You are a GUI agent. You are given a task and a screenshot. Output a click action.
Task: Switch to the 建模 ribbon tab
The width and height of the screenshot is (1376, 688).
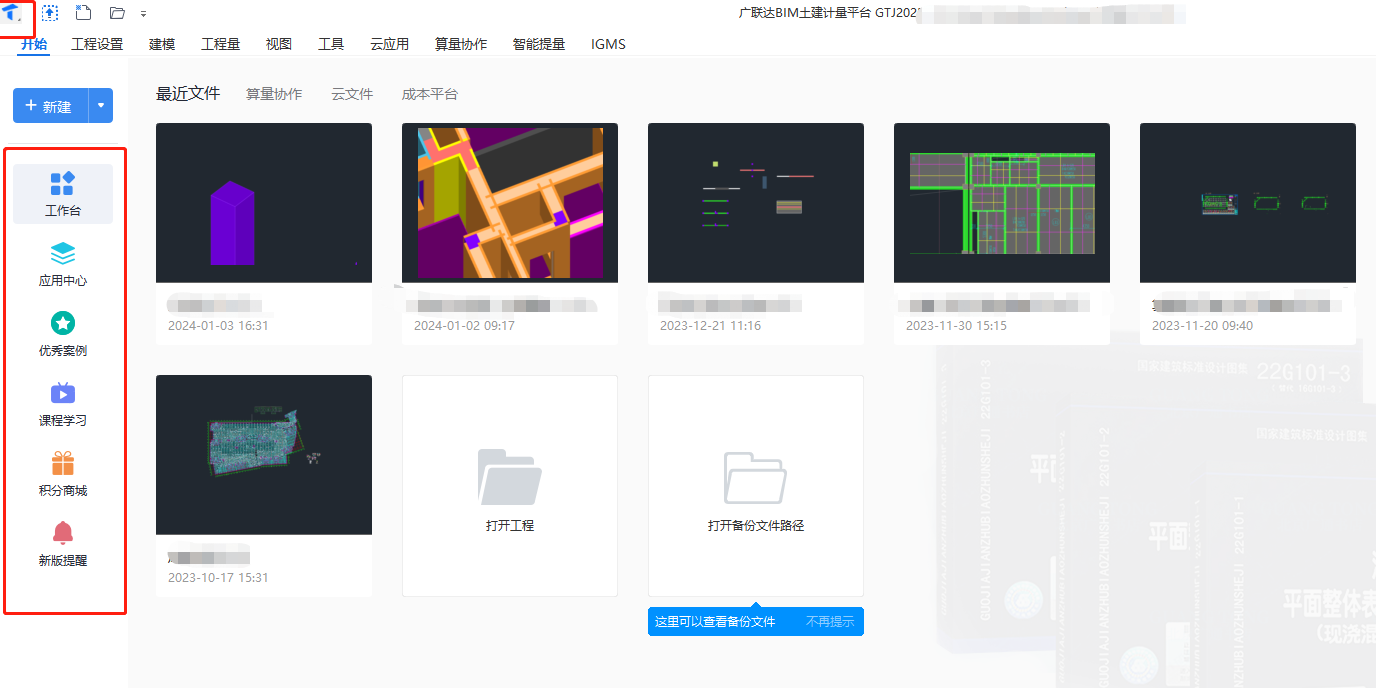click(162, 44)
